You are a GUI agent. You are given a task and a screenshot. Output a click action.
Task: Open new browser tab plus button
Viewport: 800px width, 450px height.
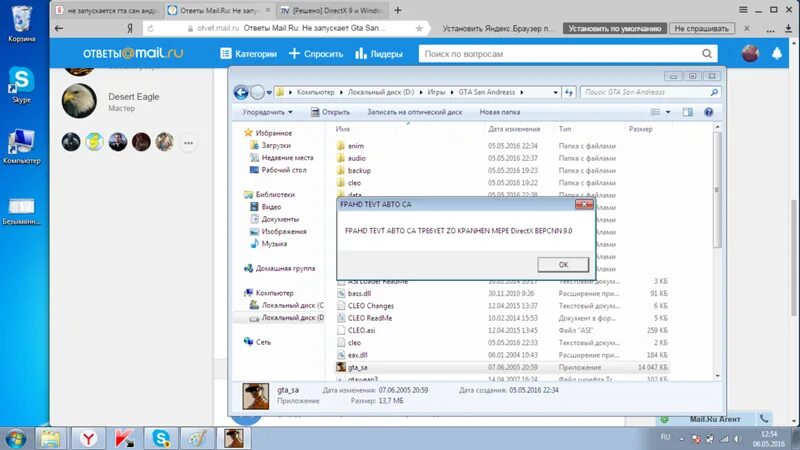pos(398,10)
